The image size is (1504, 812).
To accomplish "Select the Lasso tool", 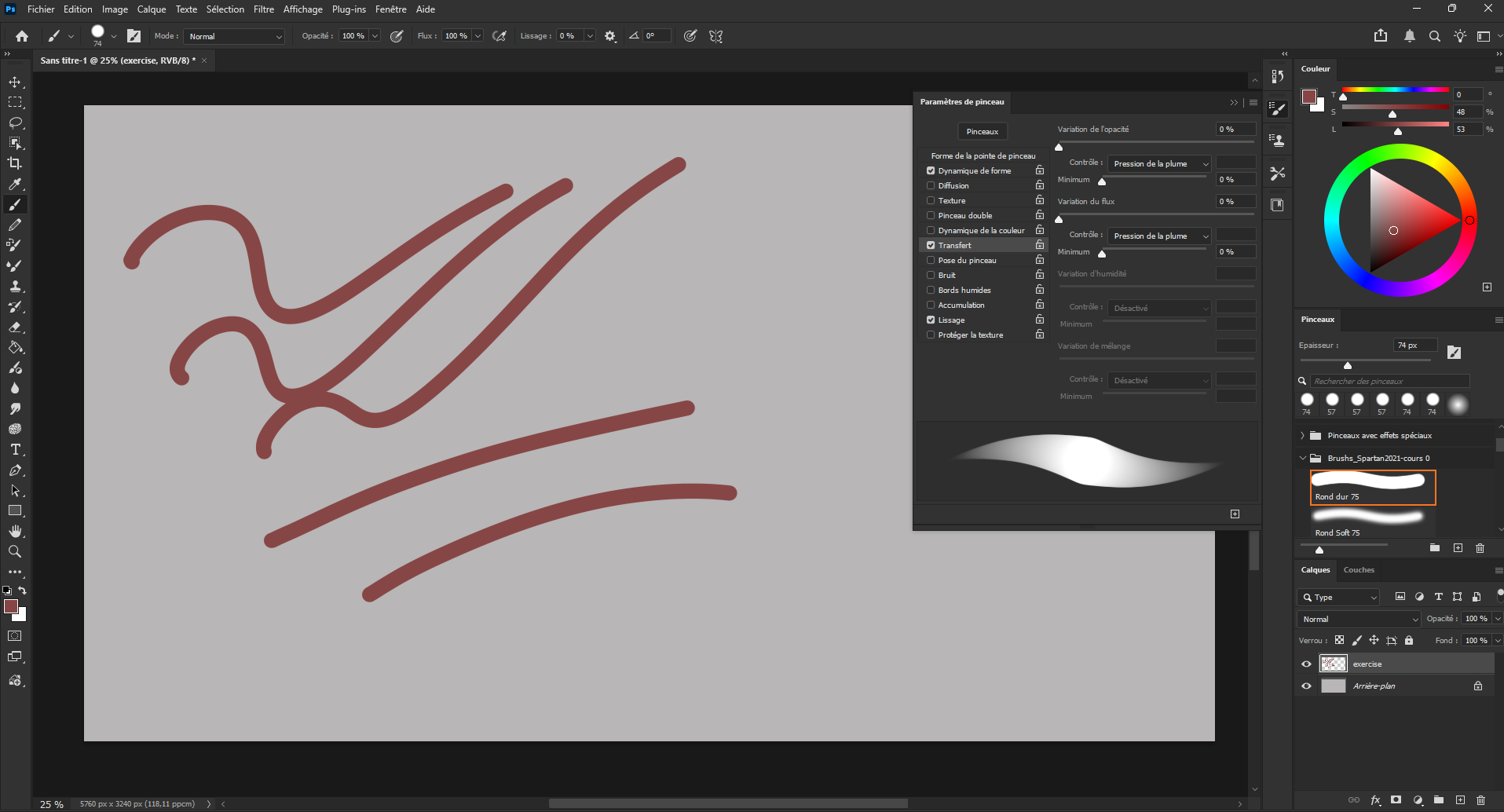I will click(15, 123).
